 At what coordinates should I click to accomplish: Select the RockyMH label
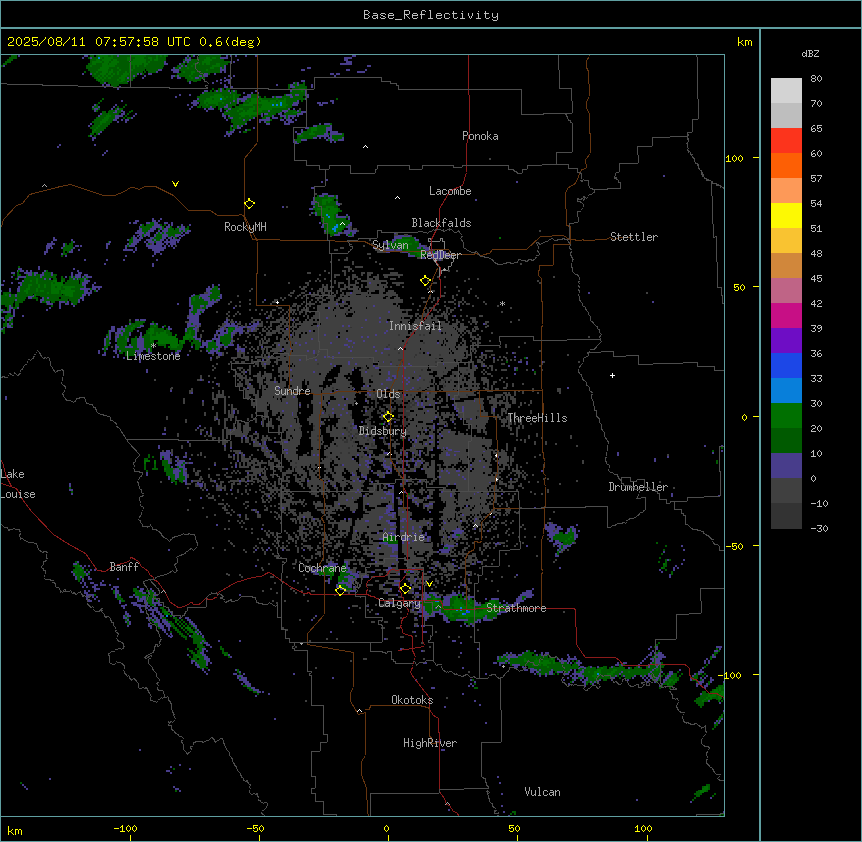[x=245, y=227]
